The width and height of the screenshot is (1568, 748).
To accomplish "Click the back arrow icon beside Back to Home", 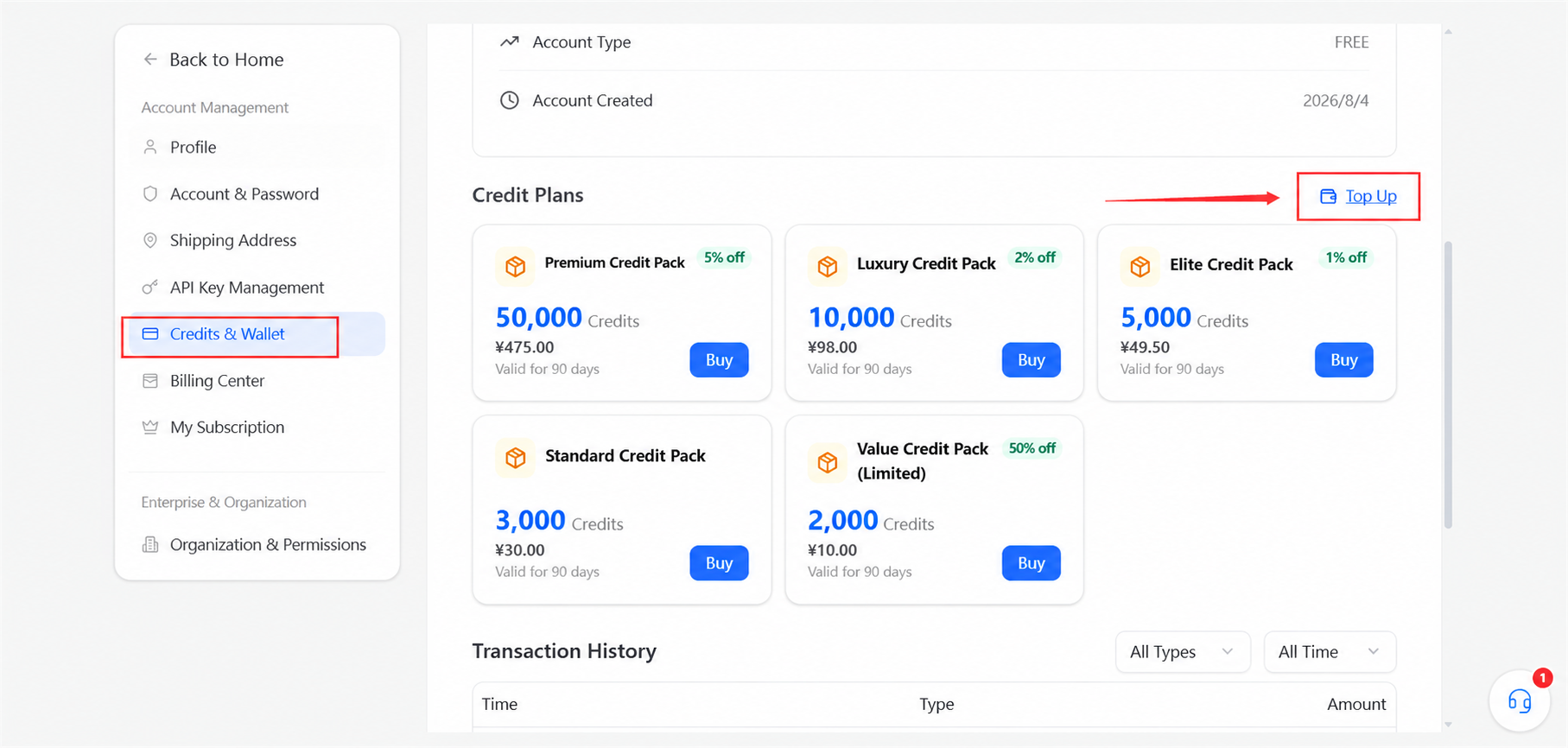I will pyautogui.click(x=150, y=60).
